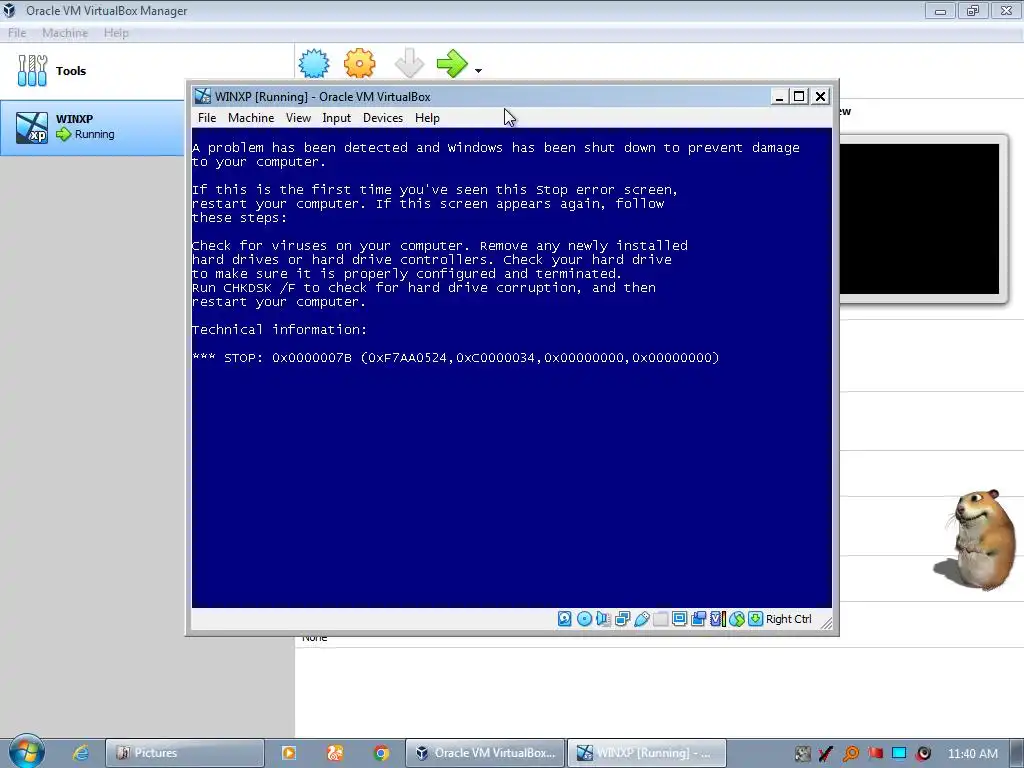The height and width of the screenshot is (768, 1024).
Task: Click the Tools wrench icon
Action: tap(32, 71)
